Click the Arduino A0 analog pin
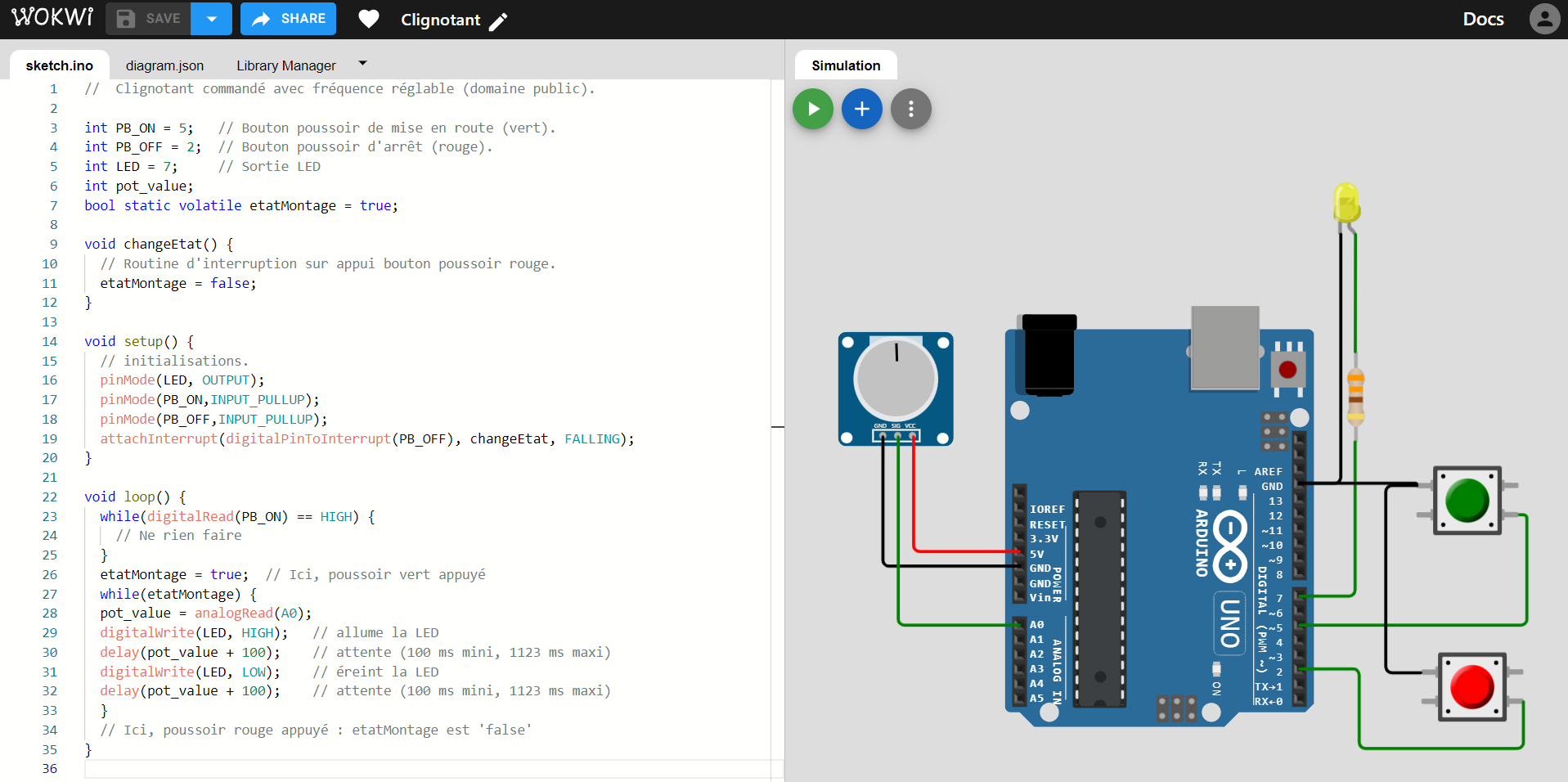The width and height of the screenshot is (1568, 782). click(1020, 624)
